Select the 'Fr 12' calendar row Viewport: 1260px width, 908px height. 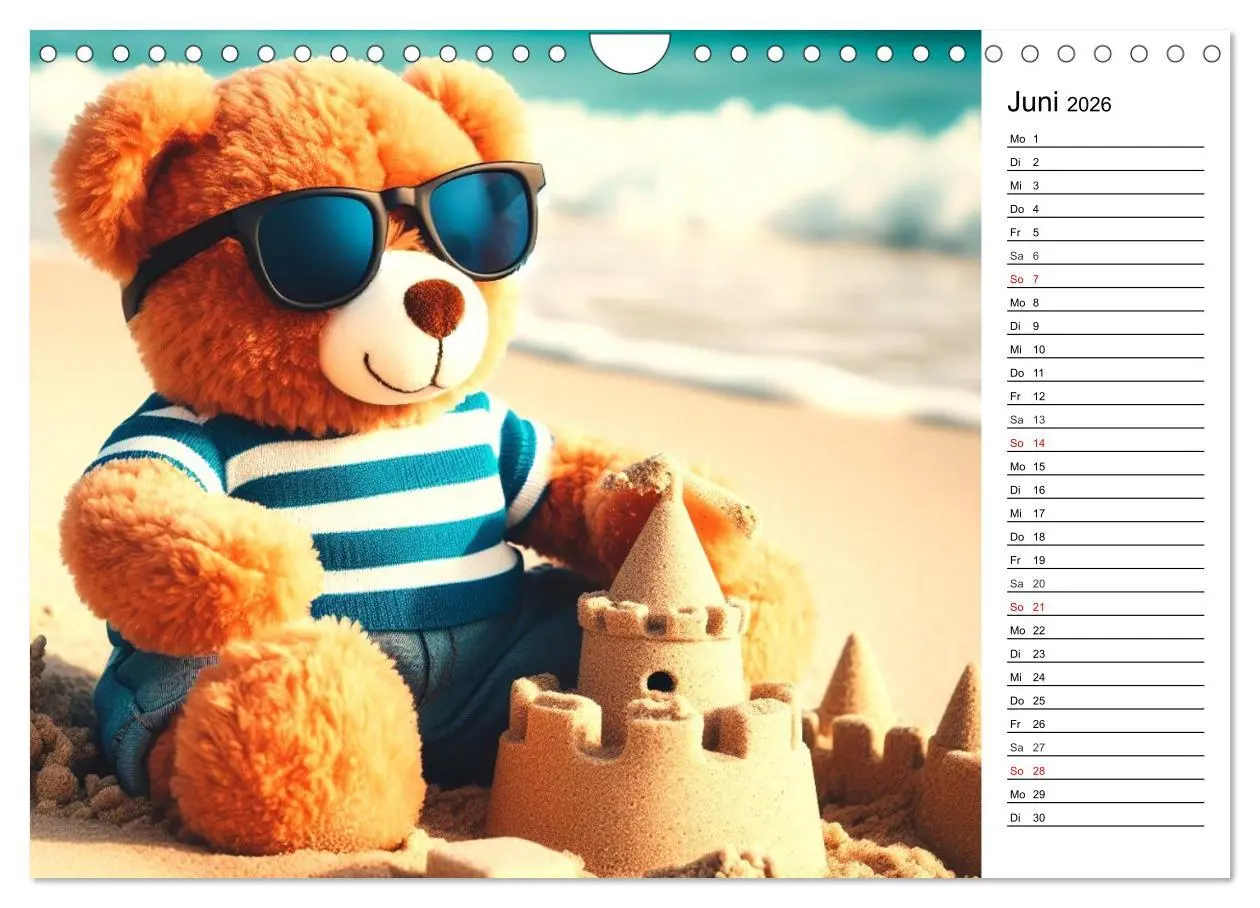coord(1105,396)
